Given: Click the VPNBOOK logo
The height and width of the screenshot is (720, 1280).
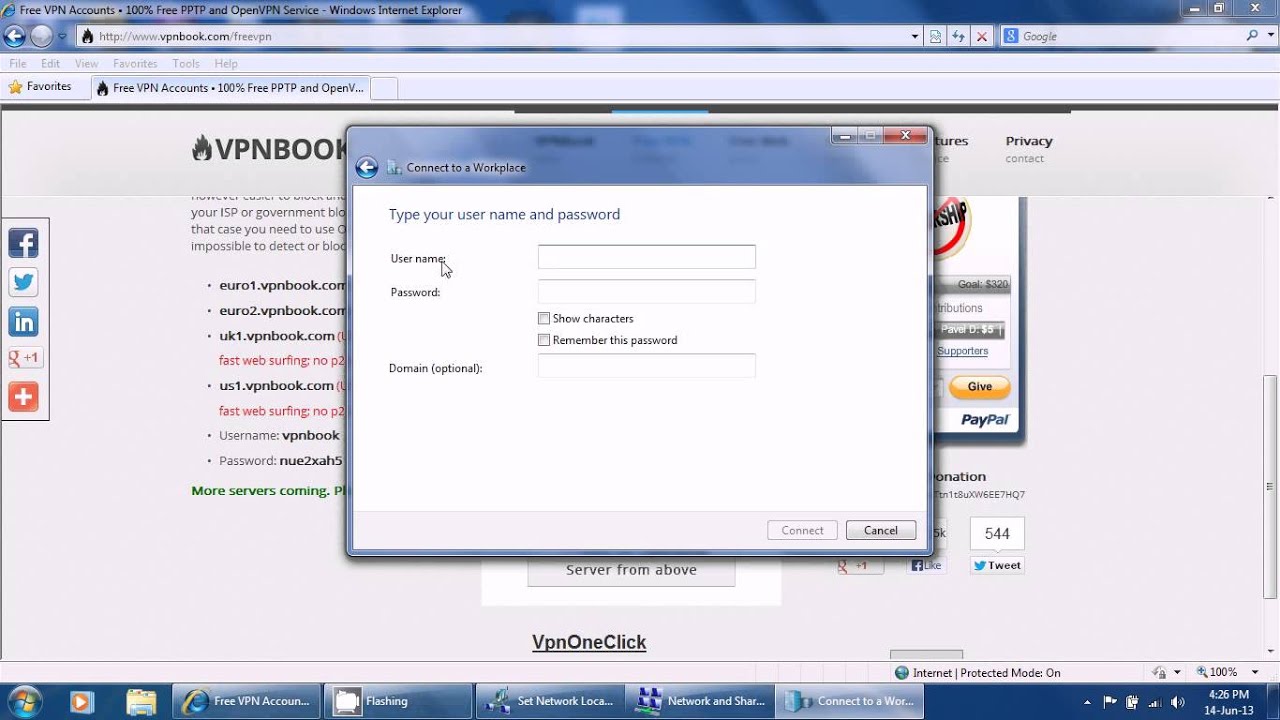Looking at the screenshot, I should point(269,149).
